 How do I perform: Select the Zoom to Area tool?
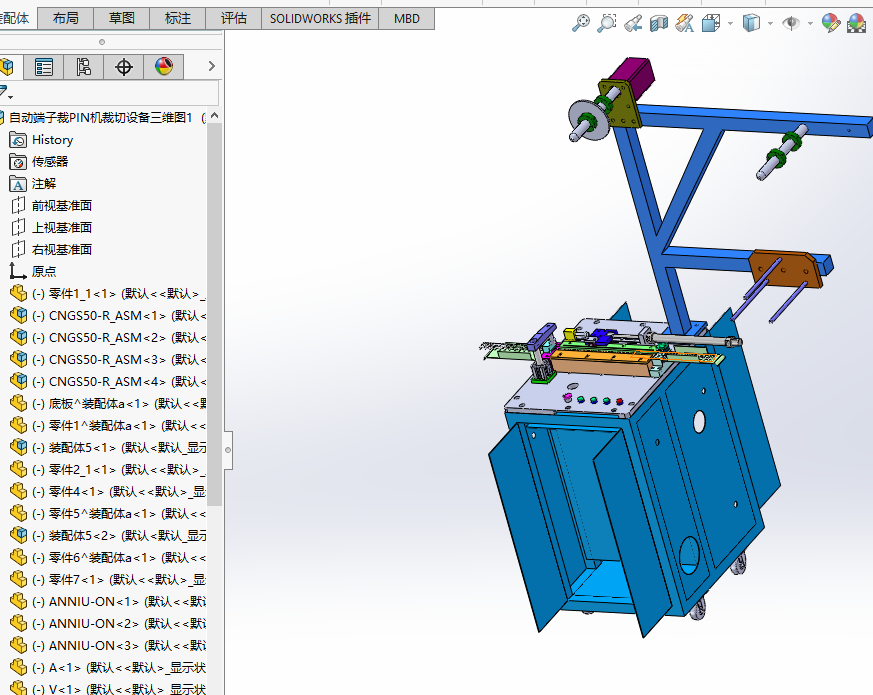(607, 23)
